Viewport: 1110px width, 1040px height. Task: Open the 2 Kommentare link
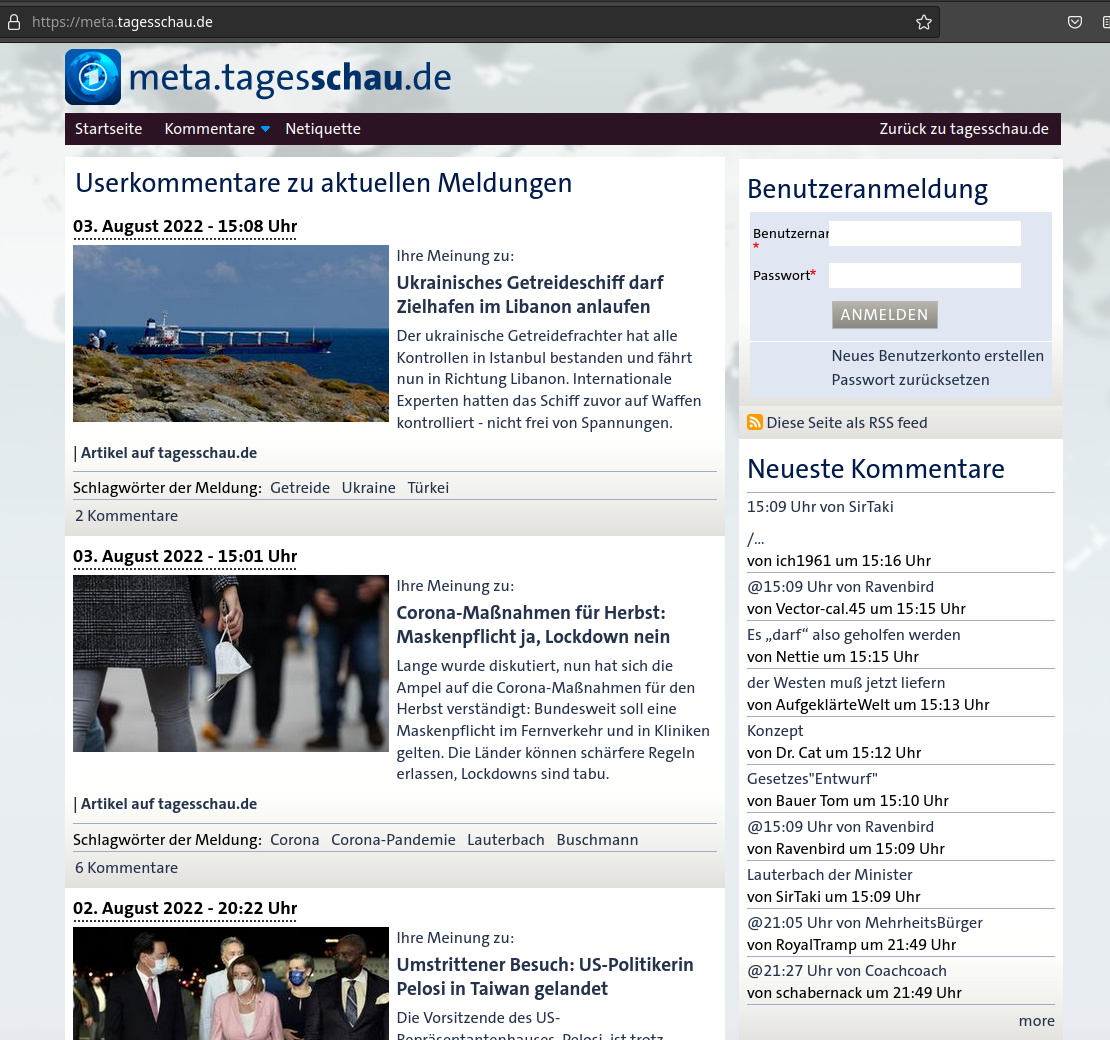[x=126, y=516]
